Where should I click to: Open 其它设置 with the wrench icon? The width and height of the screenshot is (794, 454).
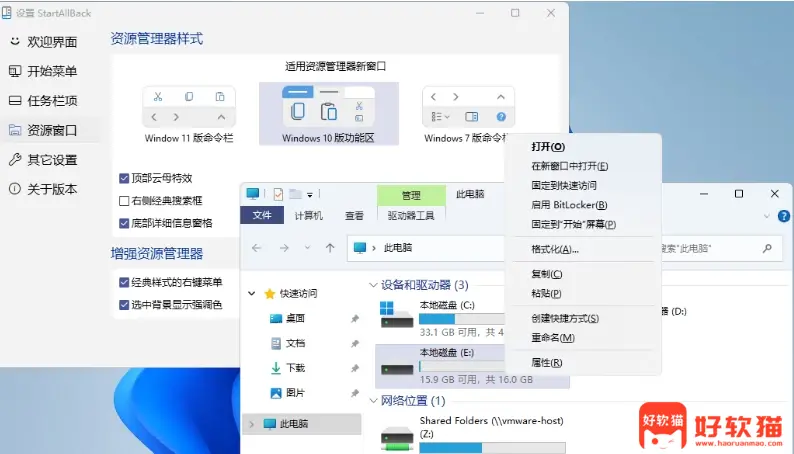[44, 160]
